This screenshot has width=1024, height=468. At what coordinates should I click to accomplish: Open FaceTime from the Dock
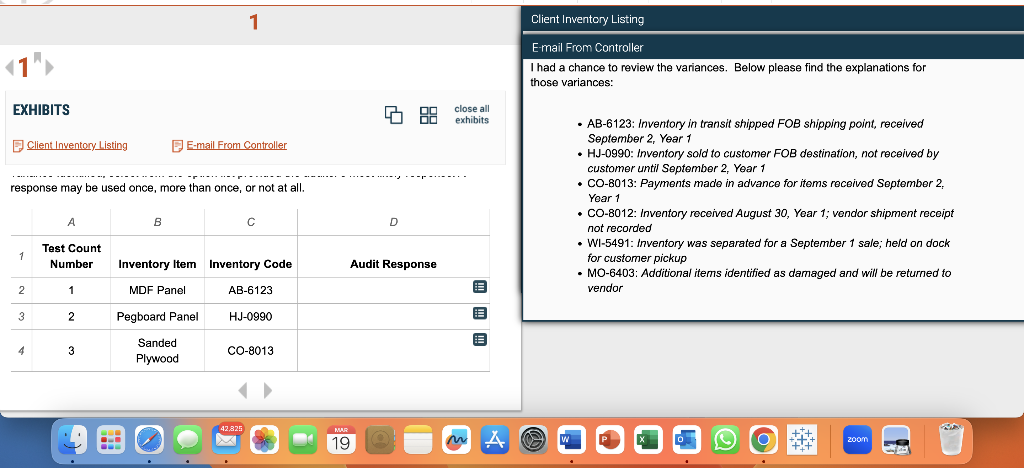[x=302, y=440]
